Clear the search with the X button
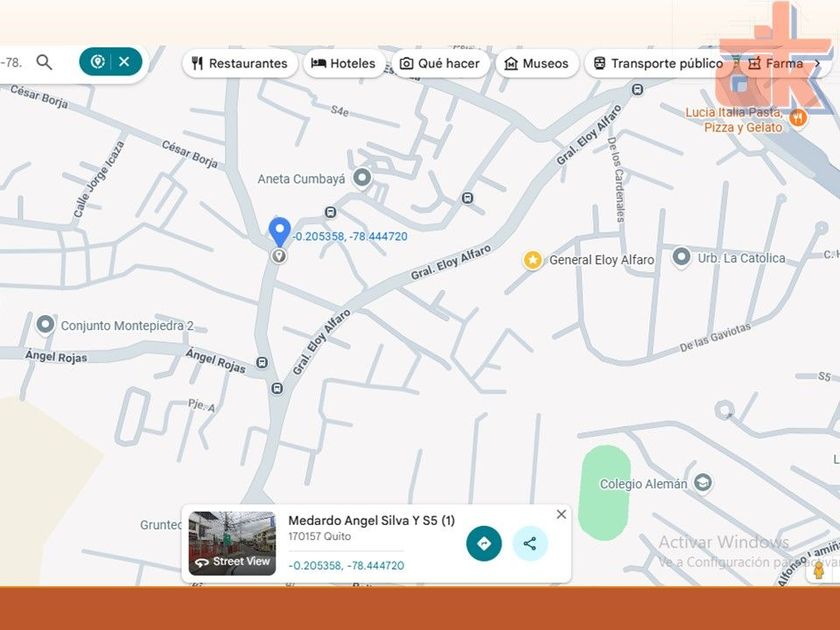Screen dimensions: 840x630 [124, 62]
